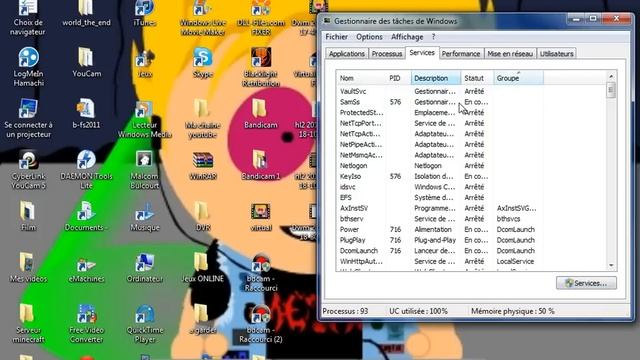Click the Jeux desktop shortcut
640x360 pixels.
(144, 62)
